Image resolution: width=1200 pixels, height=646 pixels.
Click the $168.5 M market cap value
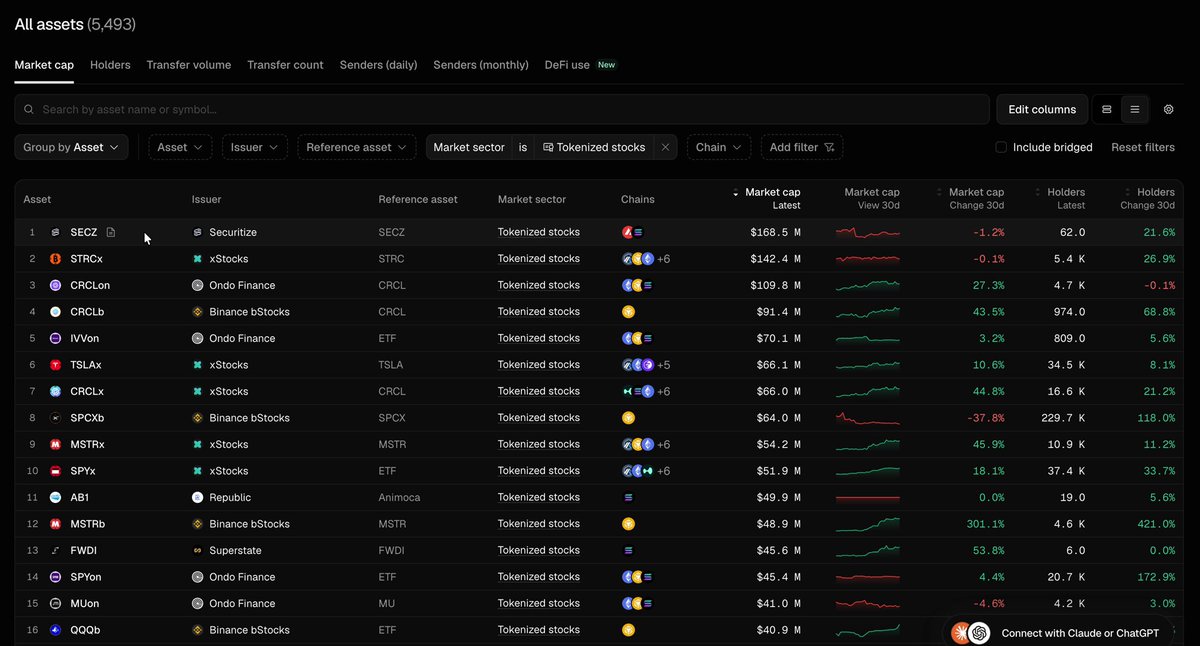click(x=775, y=232)
